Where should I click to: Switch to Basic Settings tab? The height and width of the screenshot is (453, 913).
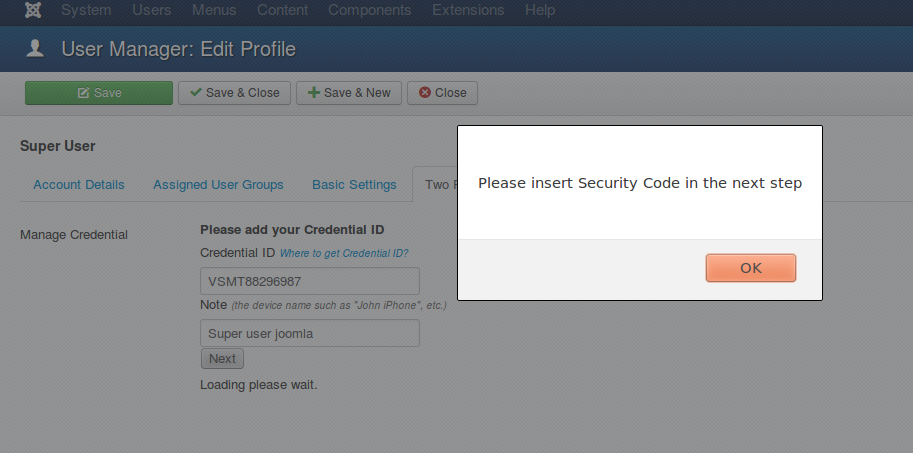click(354, 185)
